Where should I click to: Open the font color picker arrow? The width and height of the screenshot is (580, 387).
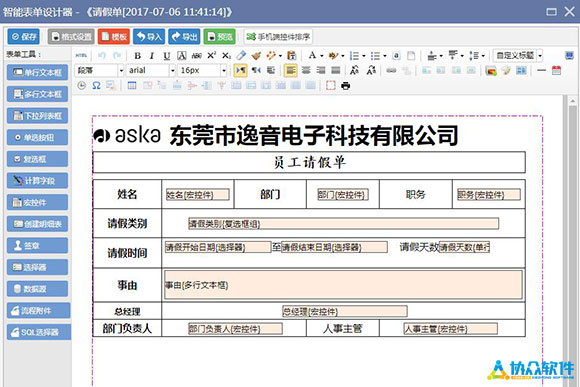click(x=322, y=56)
